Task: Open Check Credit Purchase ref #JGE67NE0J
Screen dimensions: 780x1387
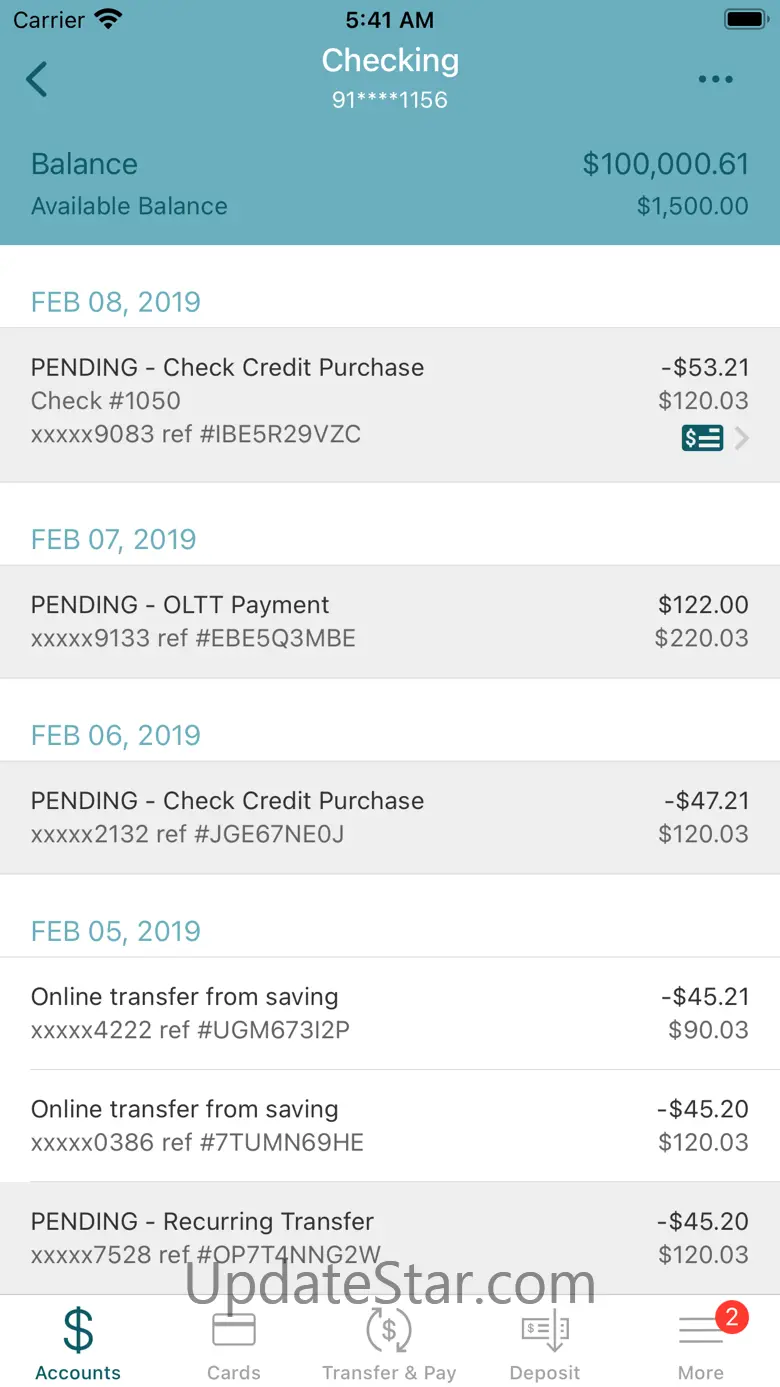Action: point(390,817)
